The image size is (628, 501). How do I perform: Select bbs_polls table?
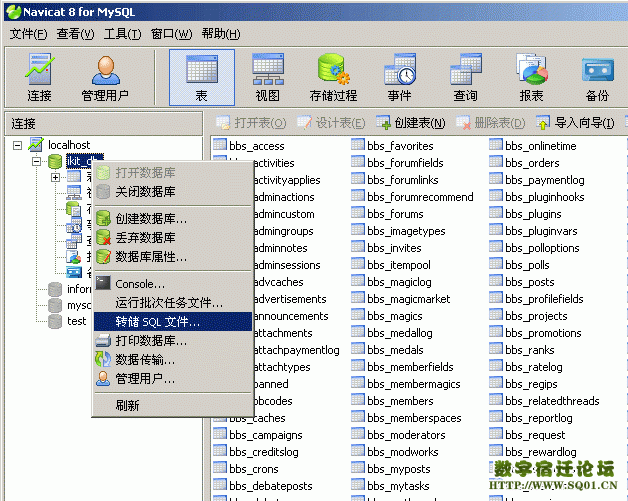(x=527, y=265)
